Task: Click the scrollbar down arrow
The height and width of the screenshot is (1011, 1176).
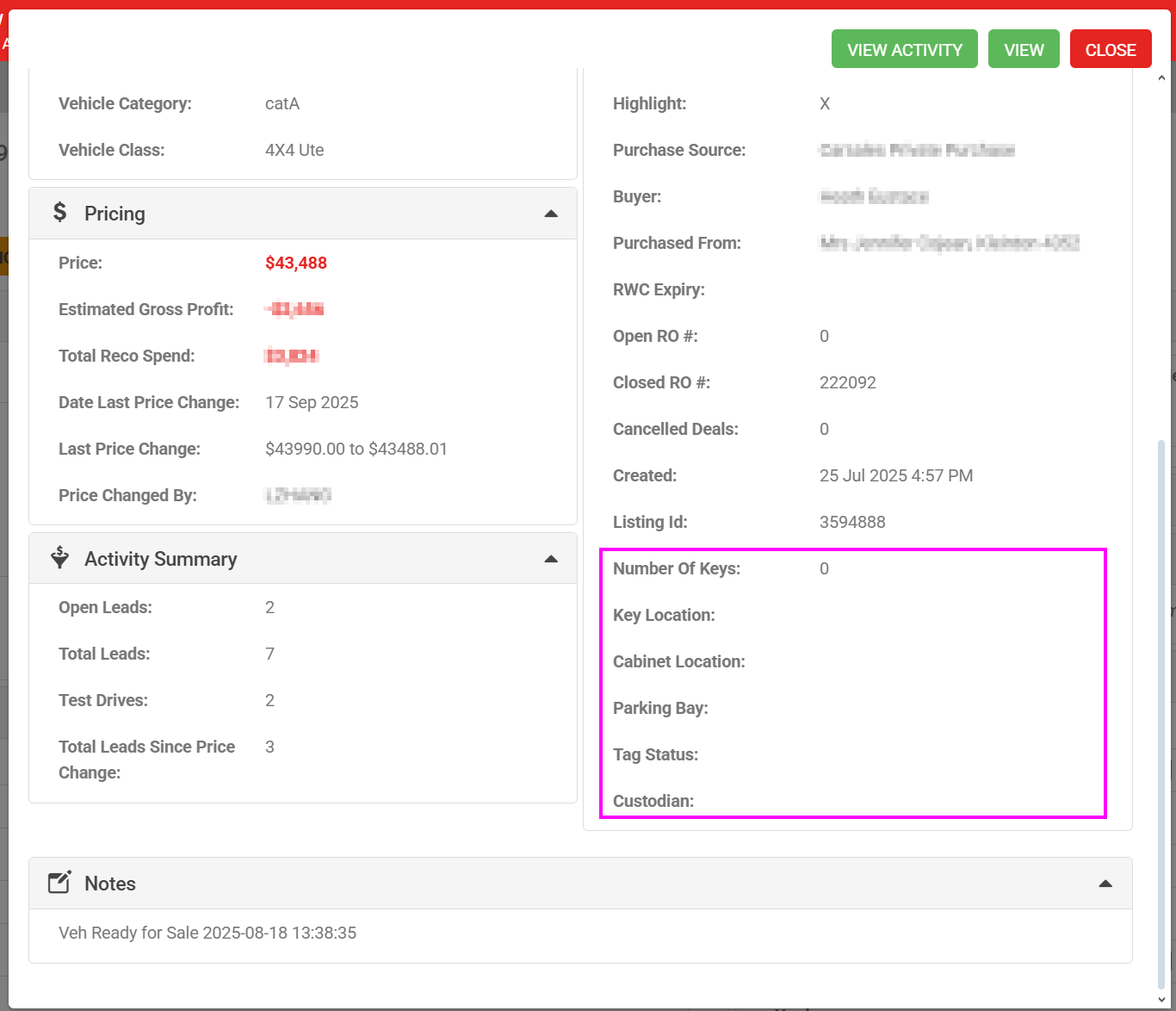Action: [1161, 999]
